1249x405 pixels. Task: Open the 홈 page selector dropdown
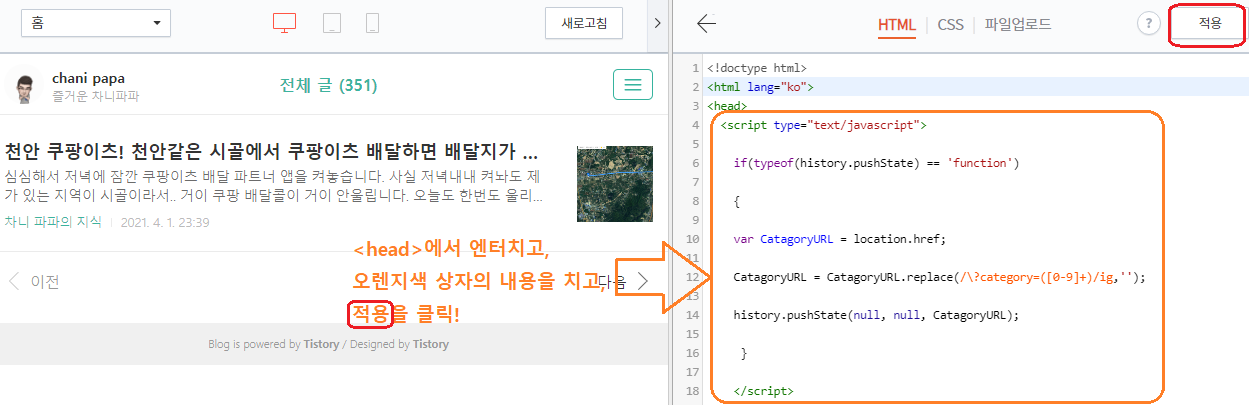(95, 23)
